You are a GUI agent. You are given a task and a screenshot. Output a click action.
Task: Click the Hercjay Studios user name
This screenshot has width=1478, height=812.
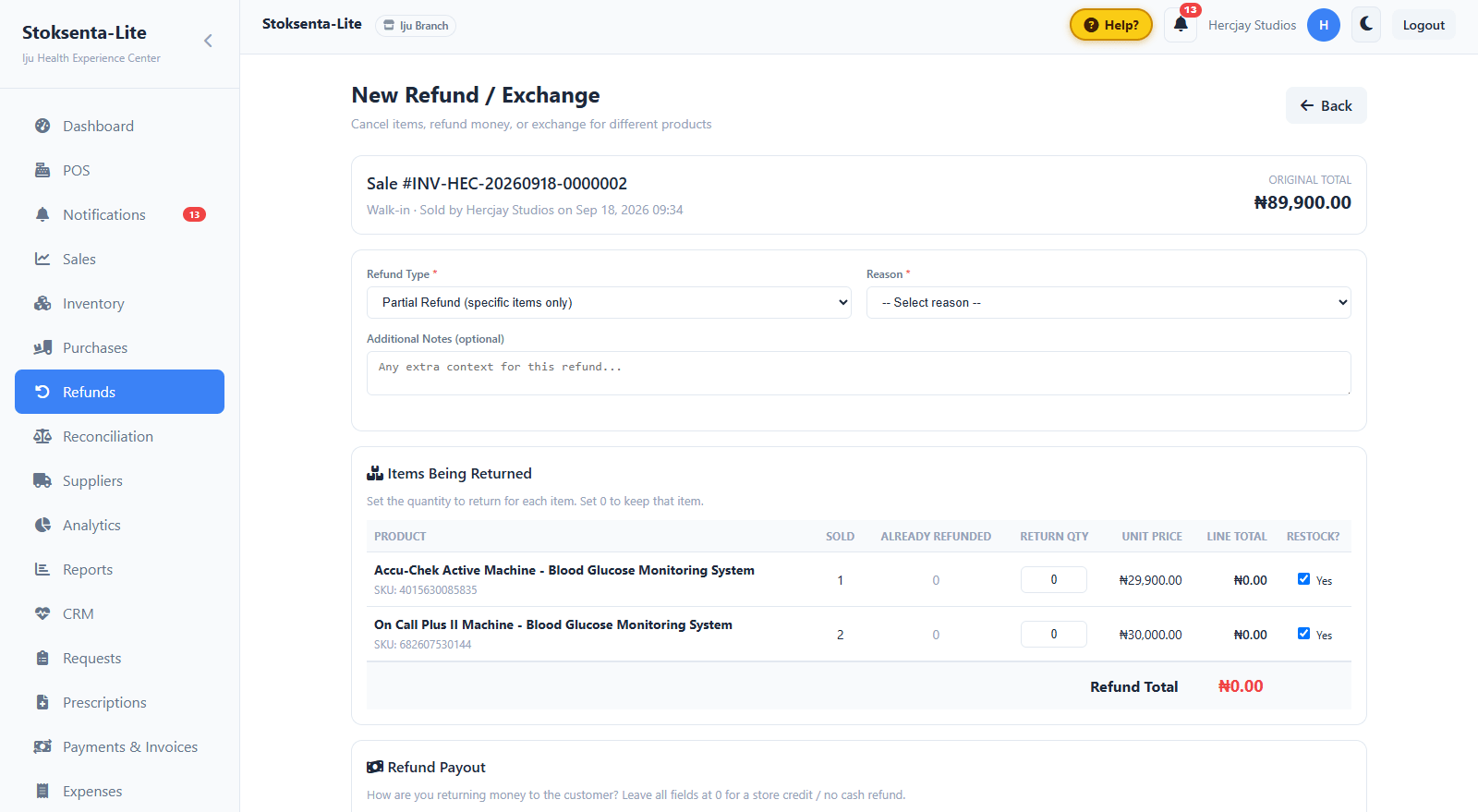[x=1252, y=25]
